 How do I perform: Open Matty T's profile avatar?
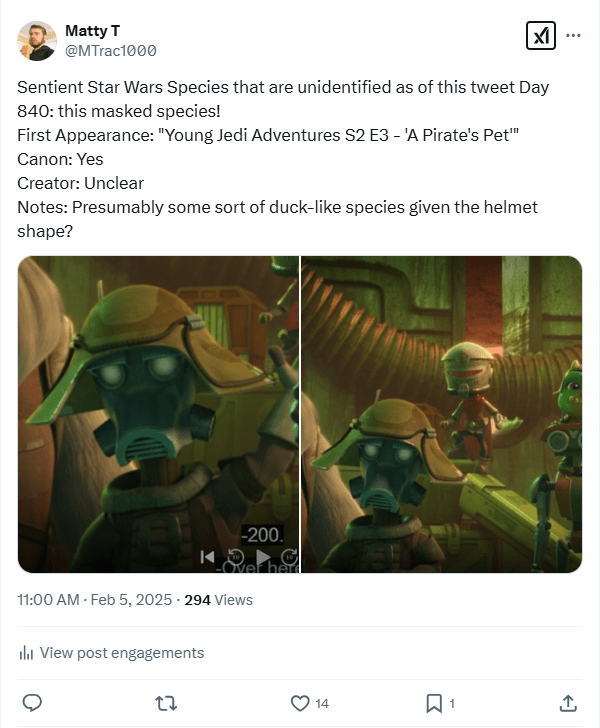(x=37, y=40)
